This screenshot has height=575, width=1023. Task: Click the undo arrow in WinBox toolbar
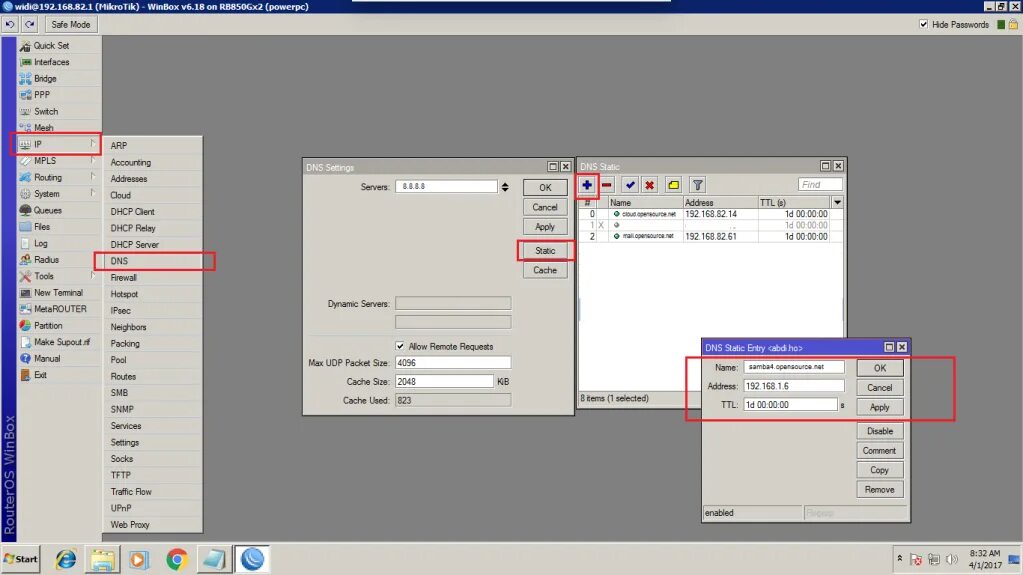[x=10, y=24]
